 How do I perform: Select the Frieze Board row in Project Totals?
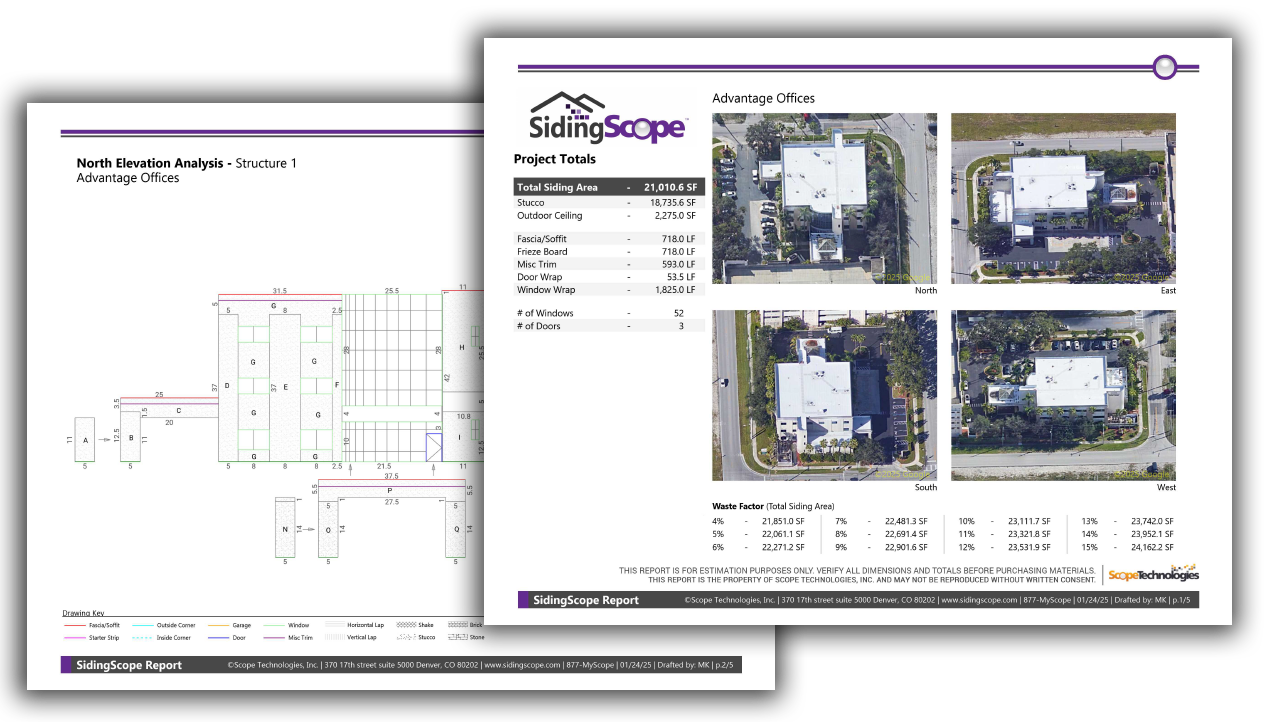(x=609, y=252)
